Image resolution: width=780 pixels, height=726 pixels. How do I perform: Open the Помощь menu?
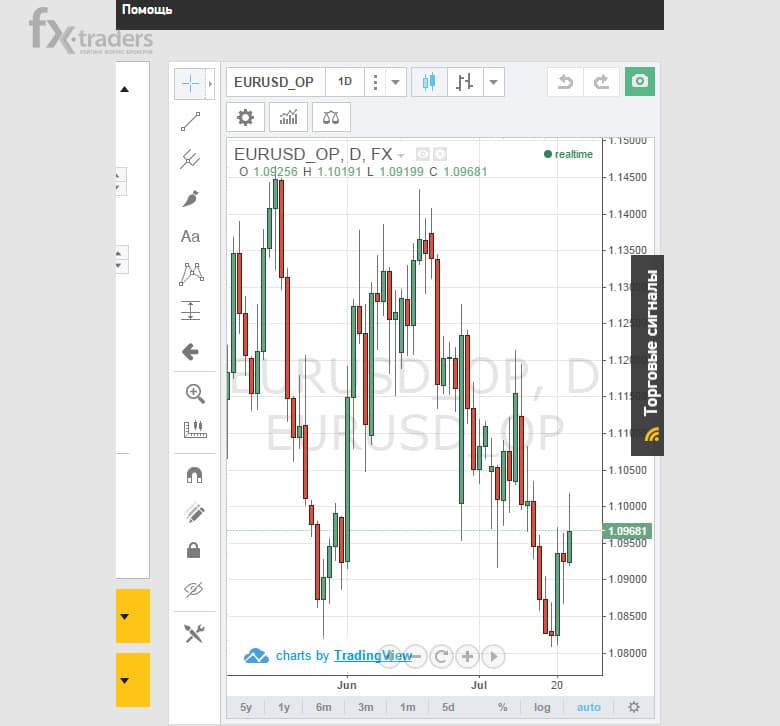(147, 9)
